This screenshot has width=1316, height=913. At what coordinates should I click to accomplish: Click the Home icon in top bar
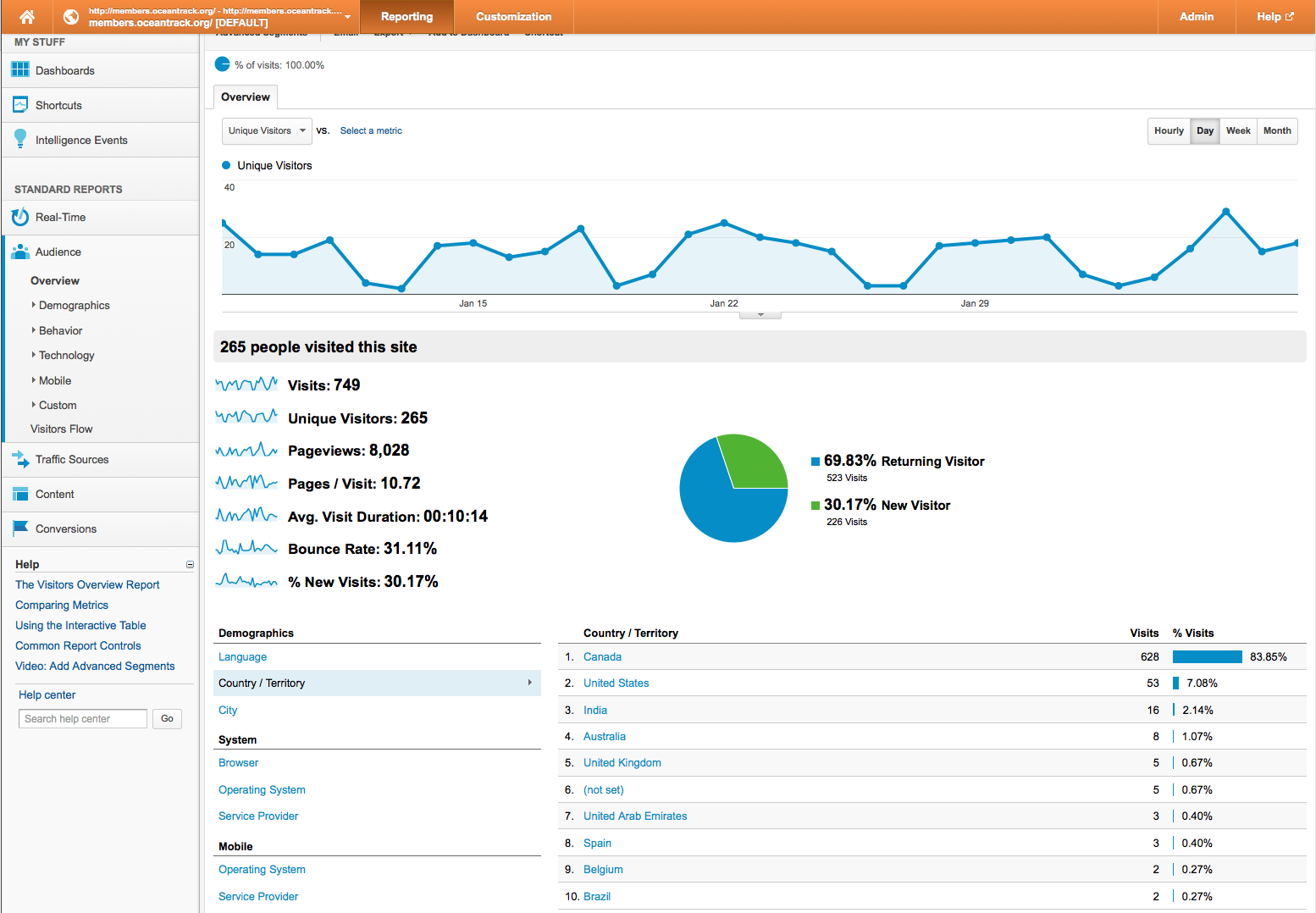tap(27, 17)
